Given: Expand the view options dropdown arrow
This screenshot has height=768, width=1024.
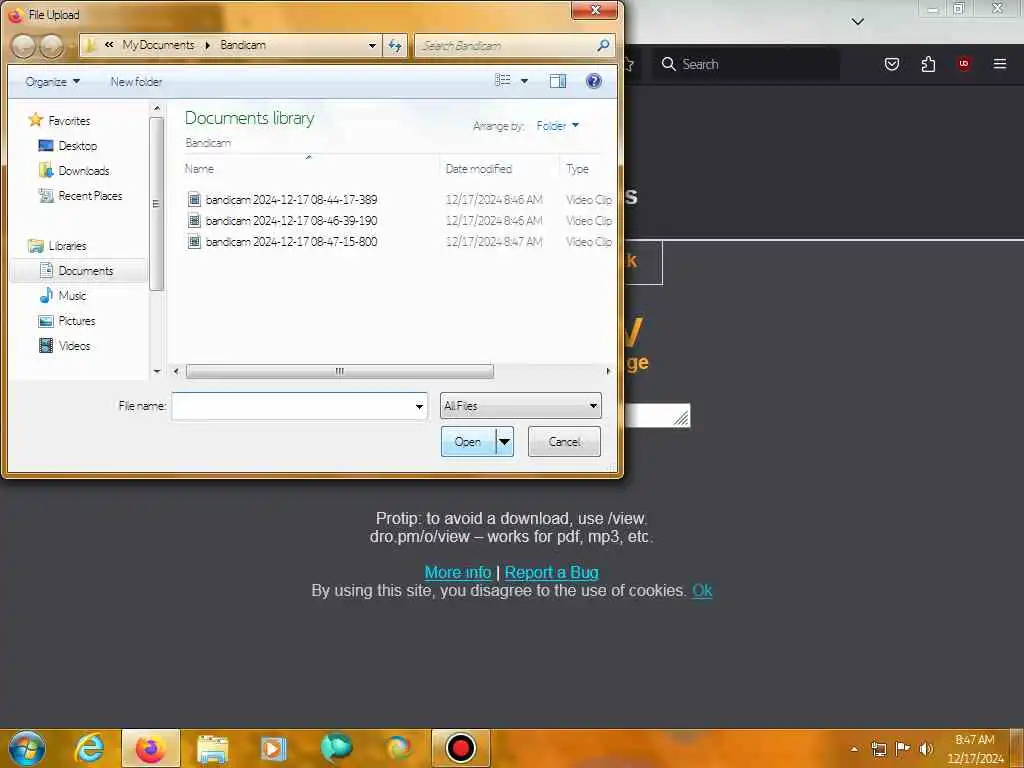Looking at the screenshot, I should 524,81.
